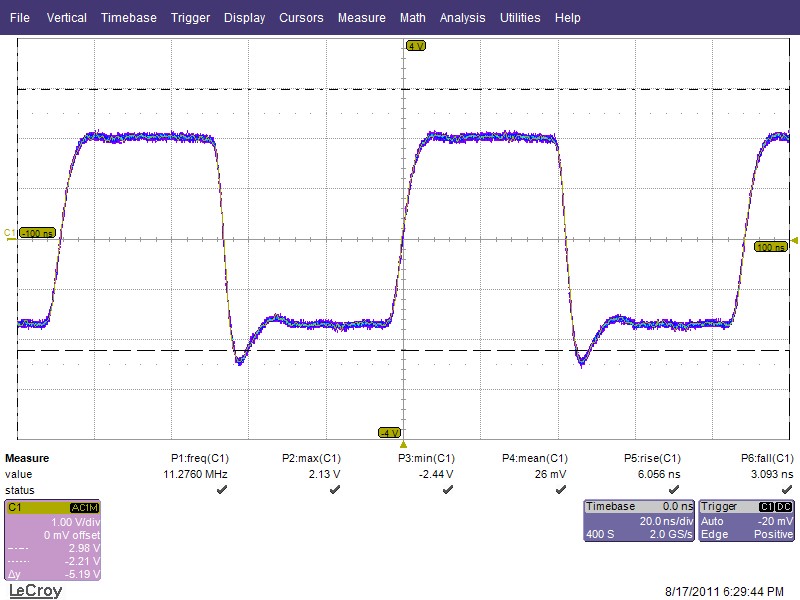The width and height of the screenshot is (800, 600).
Task: Click the Edge Positive trigger type text
Action: click(x=747, y=534)
